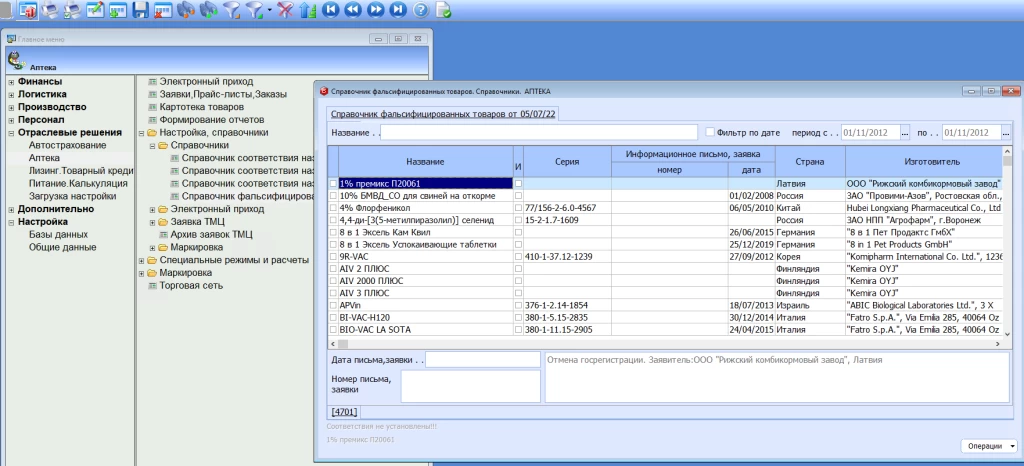Tick row checkbox for 10% БМВД_СО для свиней
The width and height of the screenshot is (1024, 466).
tap(334, 196)
